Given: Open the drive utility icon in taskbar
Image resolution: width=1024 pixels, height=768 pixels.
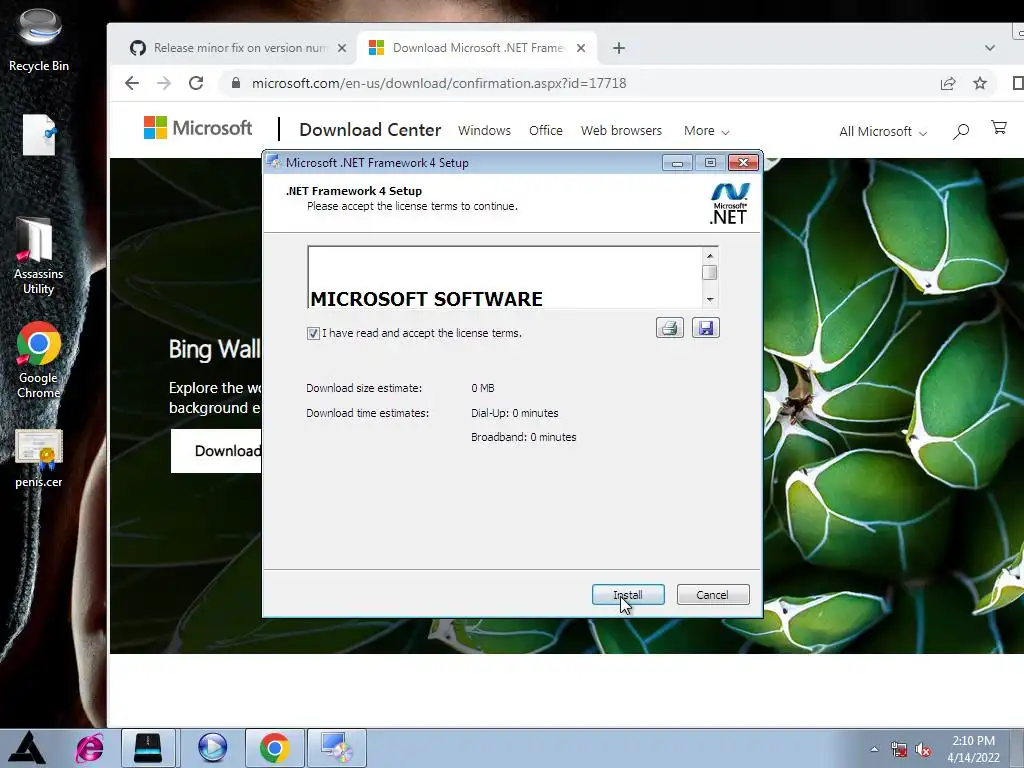Looking at the screenshot, I should click(x=148, y=748).
